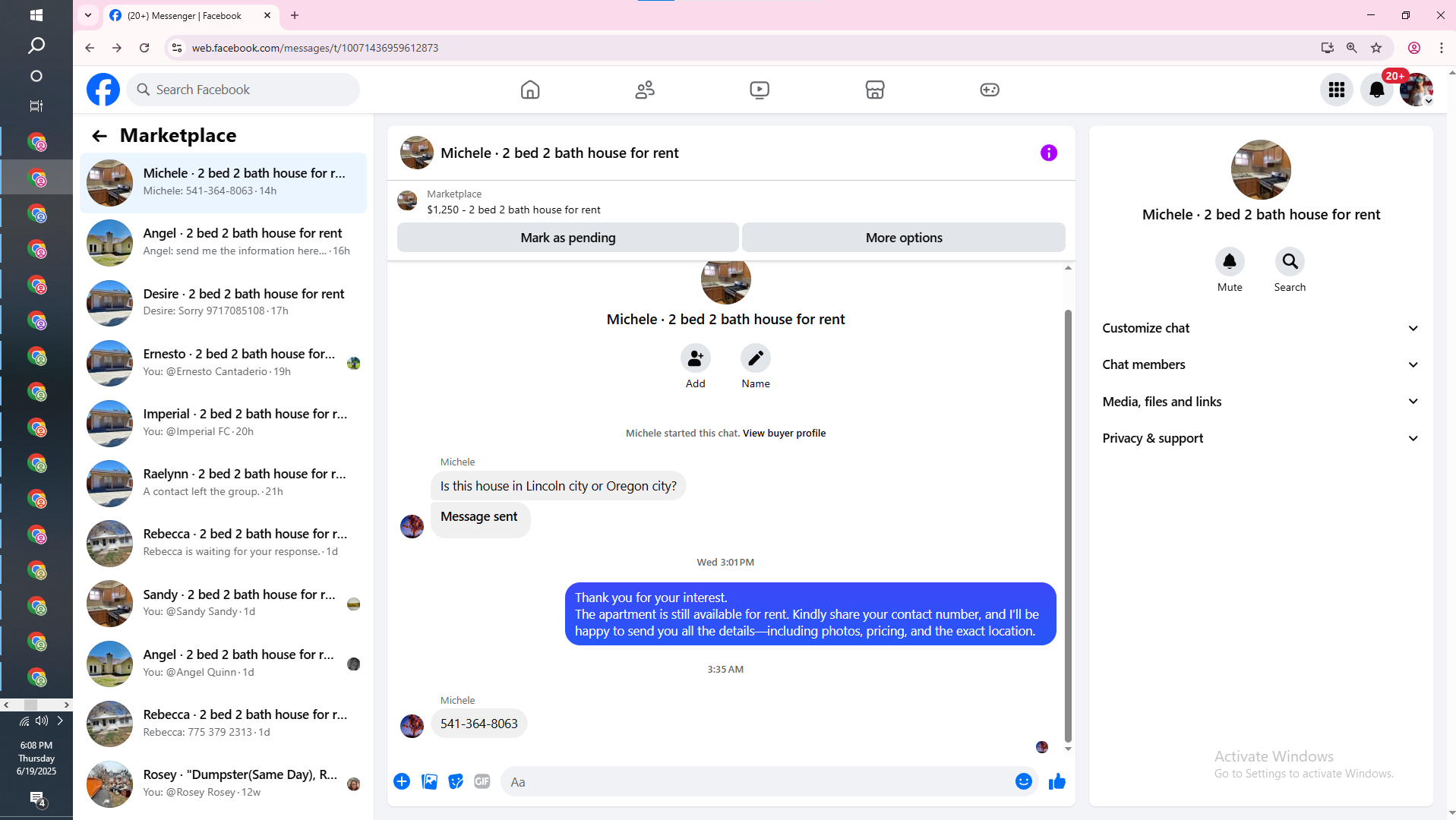Click the Facebook logo
The width and height of the screenshot is (1456, 820).
[103, 90]
